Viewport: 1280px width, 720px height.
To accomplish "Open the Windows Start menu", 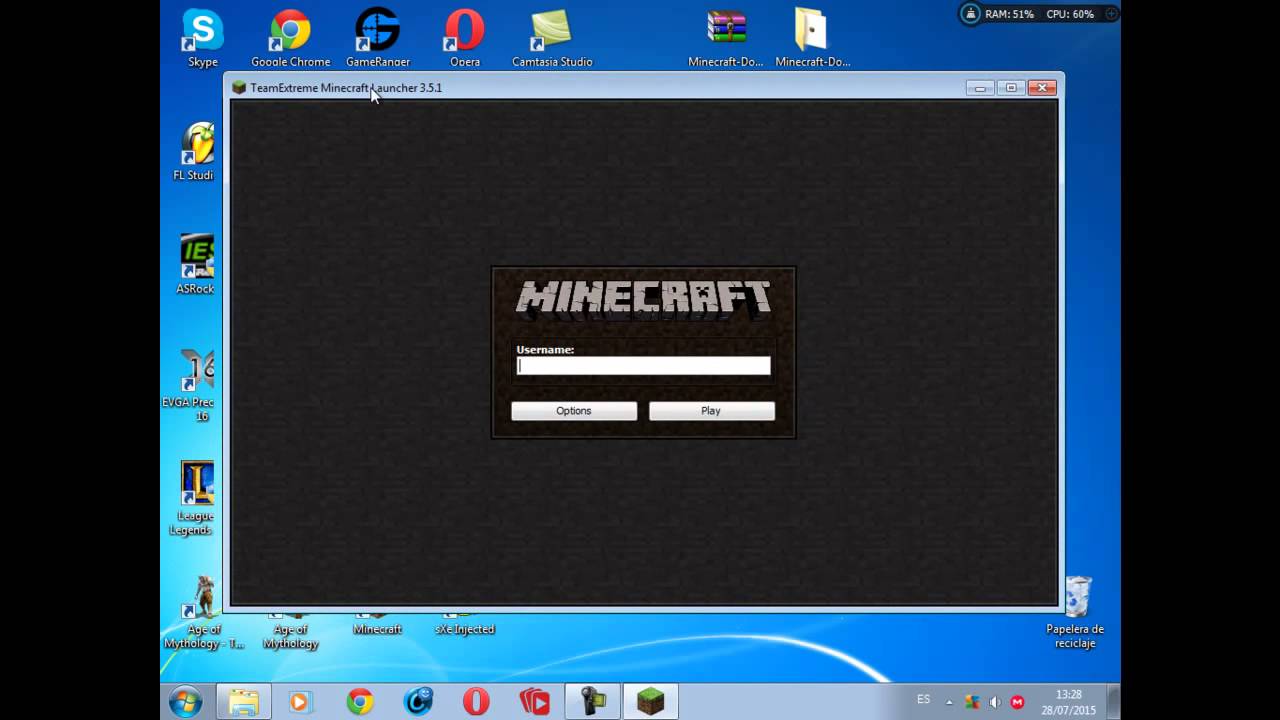I will 185,702.
